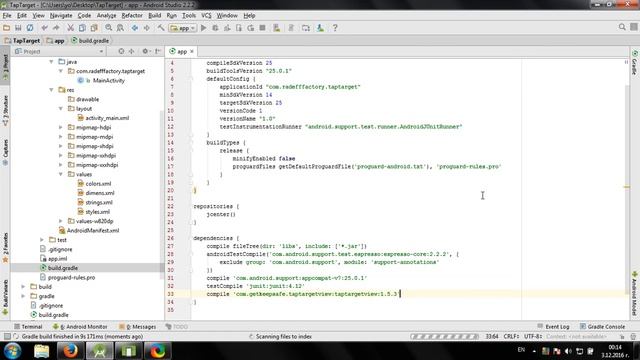
Task: Click the Copy toolbar icon
Action: [x=82, y=28]
